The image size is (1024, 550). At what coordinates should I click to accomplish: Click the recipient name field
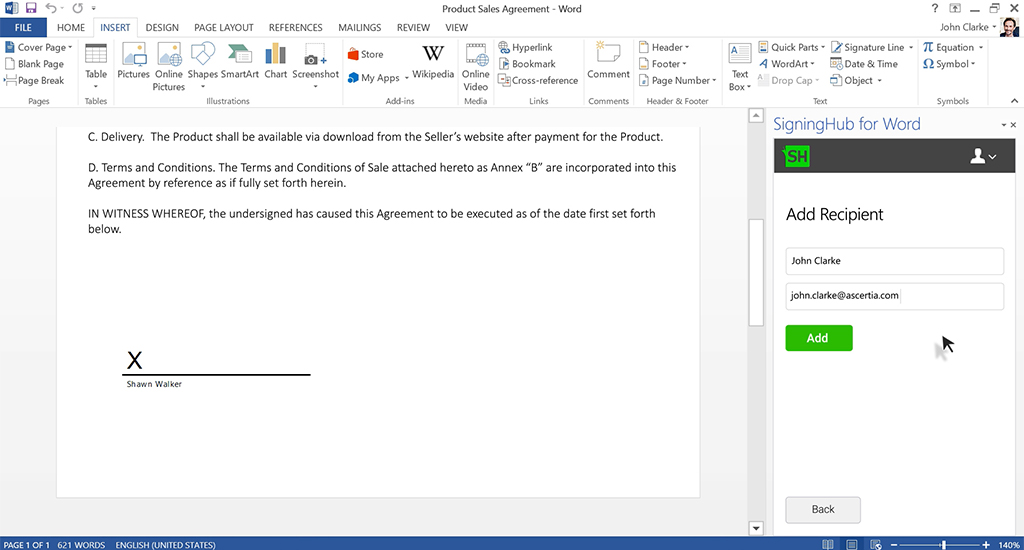pyautogui.click(x=894, y=261)
